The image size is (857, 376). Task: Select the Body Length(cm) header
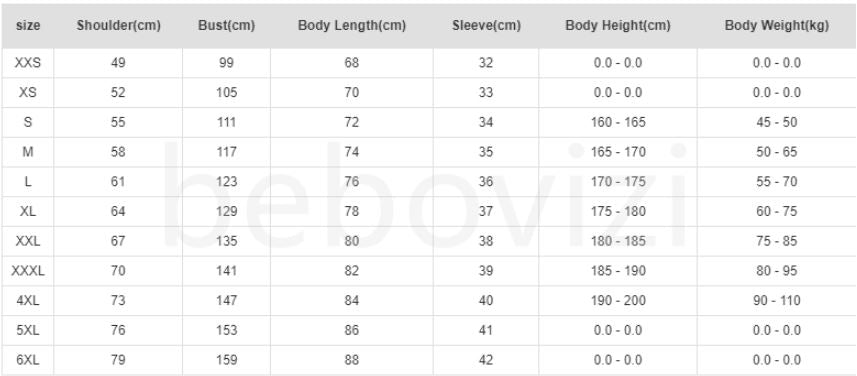pos(351,26)
